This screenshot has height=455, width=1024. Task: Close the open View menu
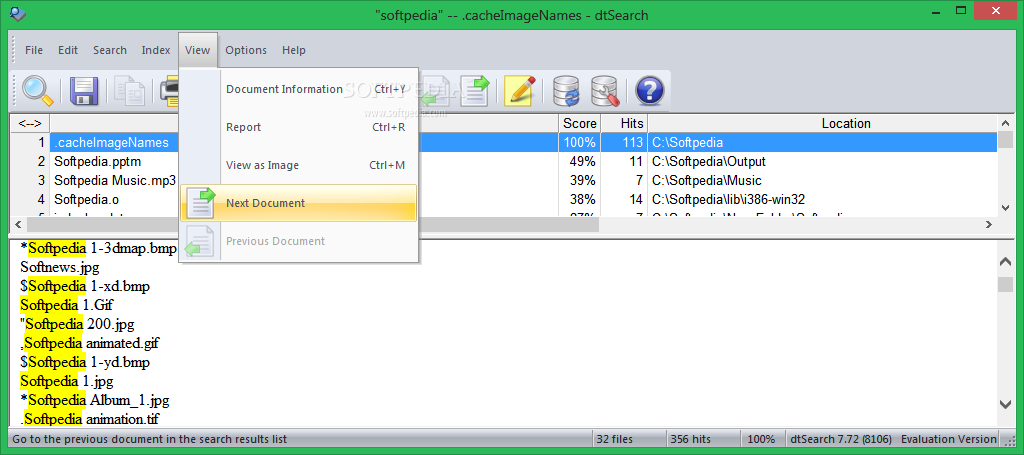(x=198, y=50)
